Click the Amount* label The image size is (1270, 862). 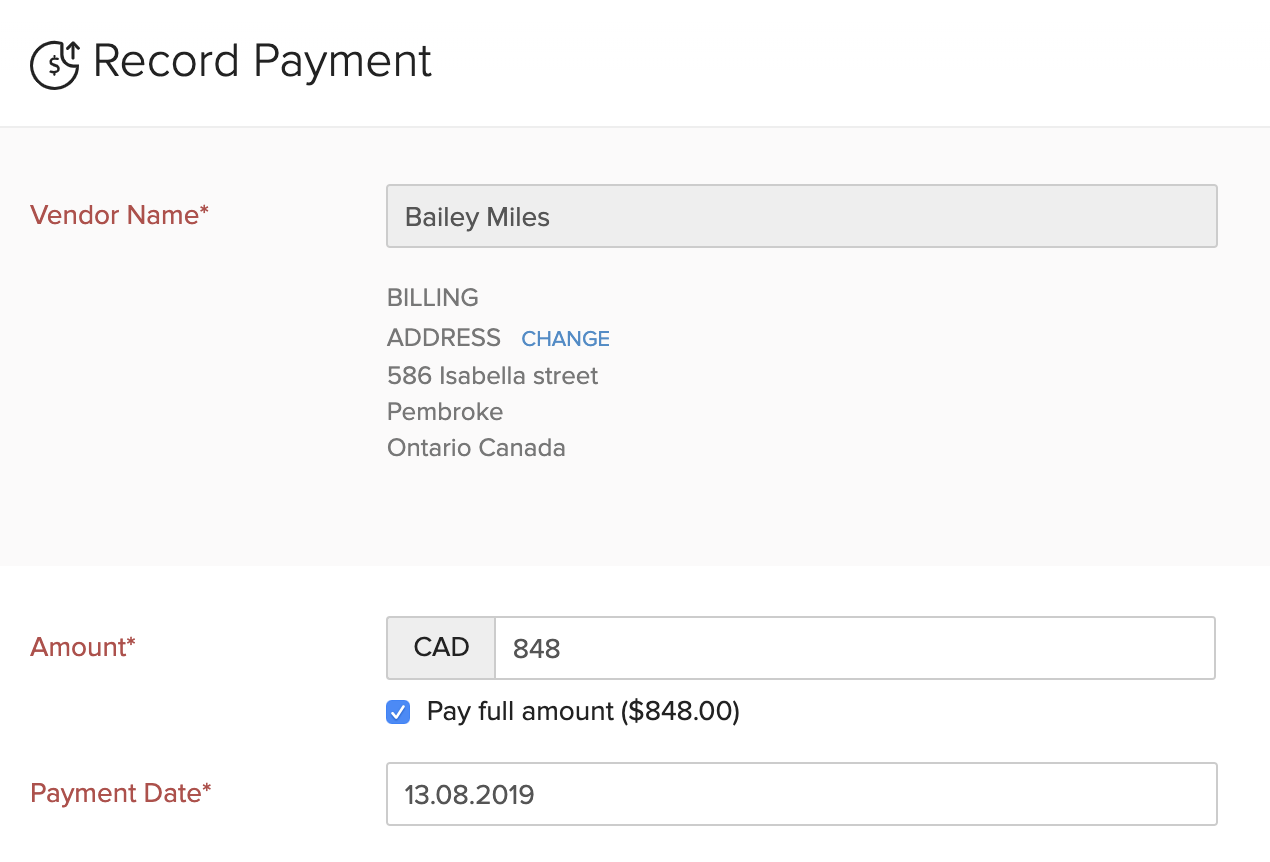tap(82, 647)
